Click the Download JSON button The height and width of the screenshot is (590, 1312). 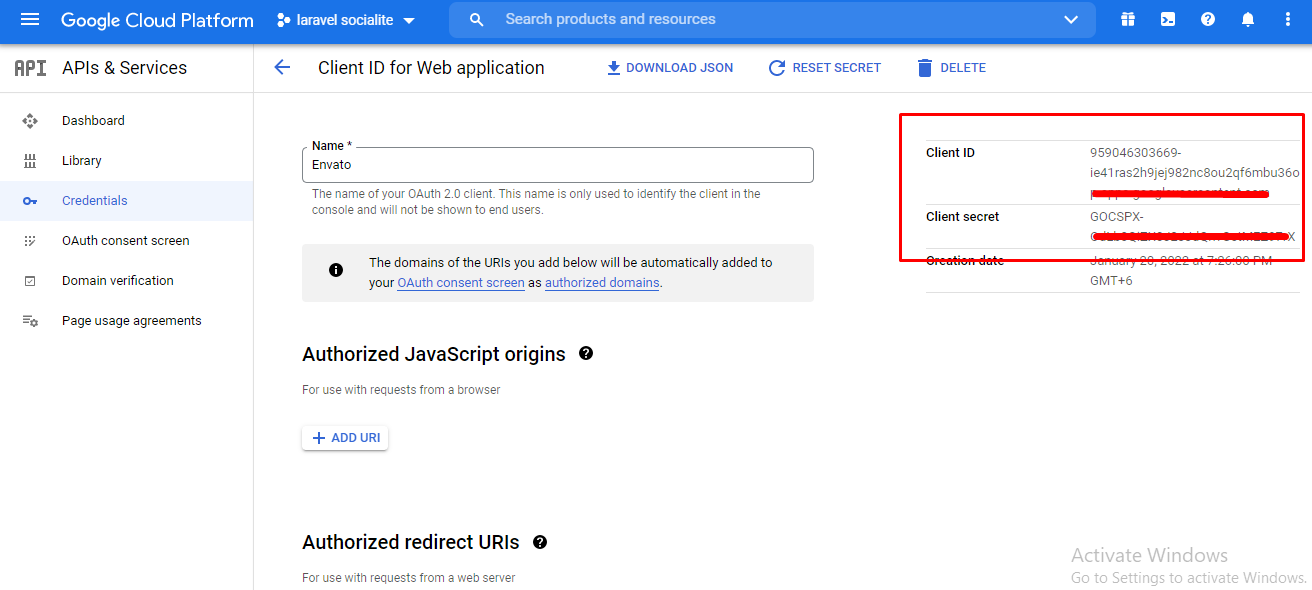coord(670,68)
